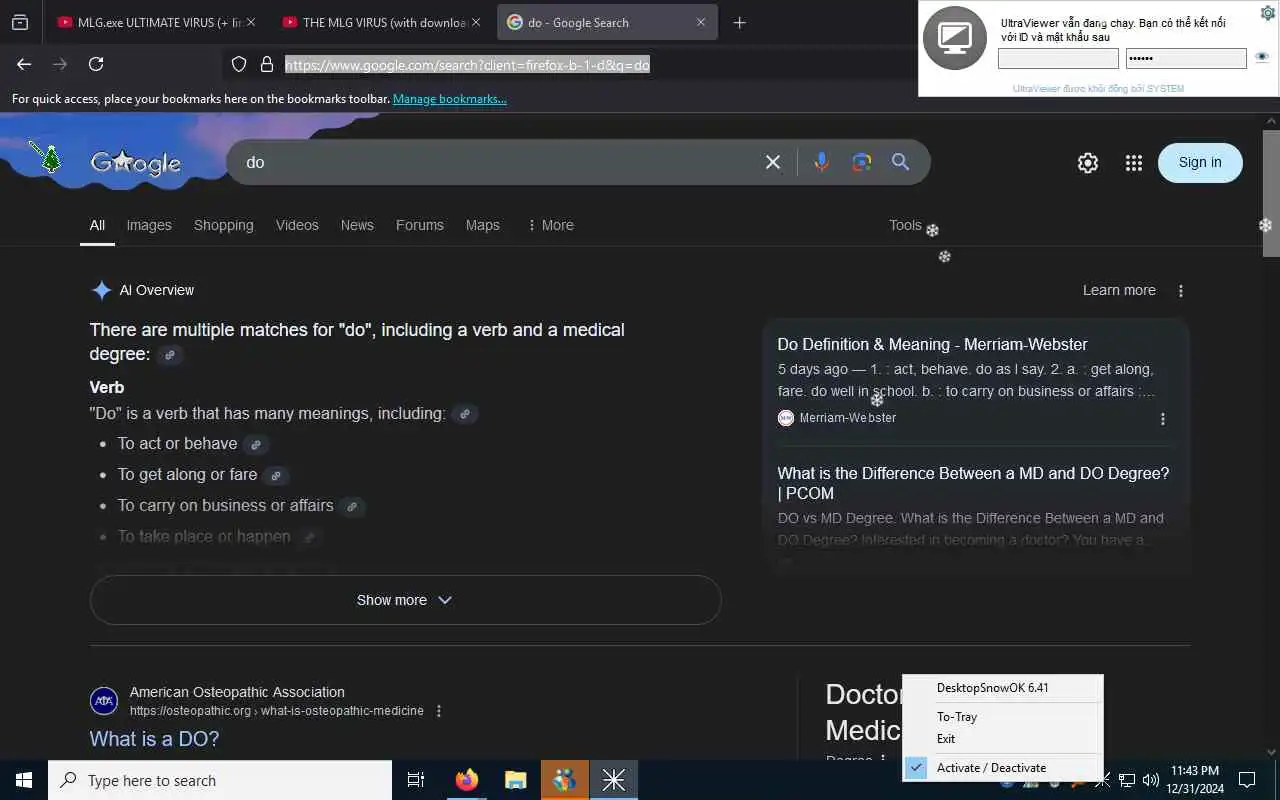
Task: Open the Windows Start menu
Action: tap(24, 780)
